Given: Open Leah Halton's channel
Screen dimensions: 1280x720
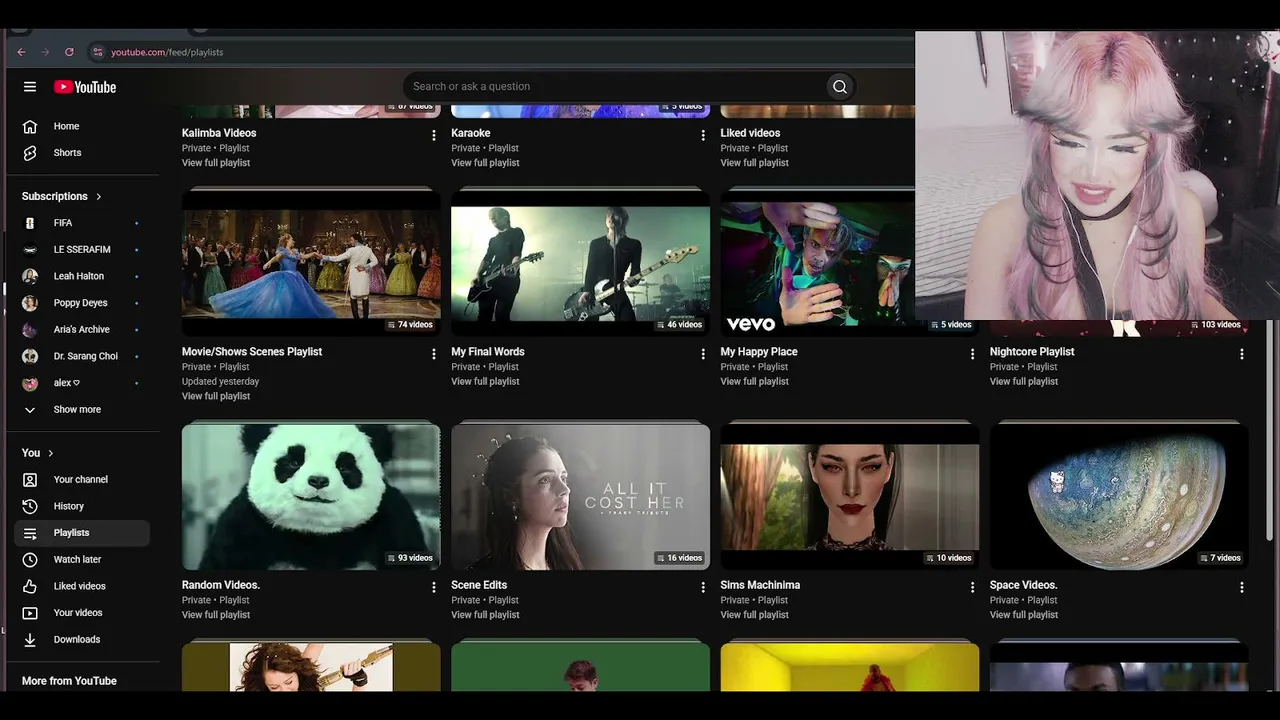Looking at the screenshot, I should [82, 276].
